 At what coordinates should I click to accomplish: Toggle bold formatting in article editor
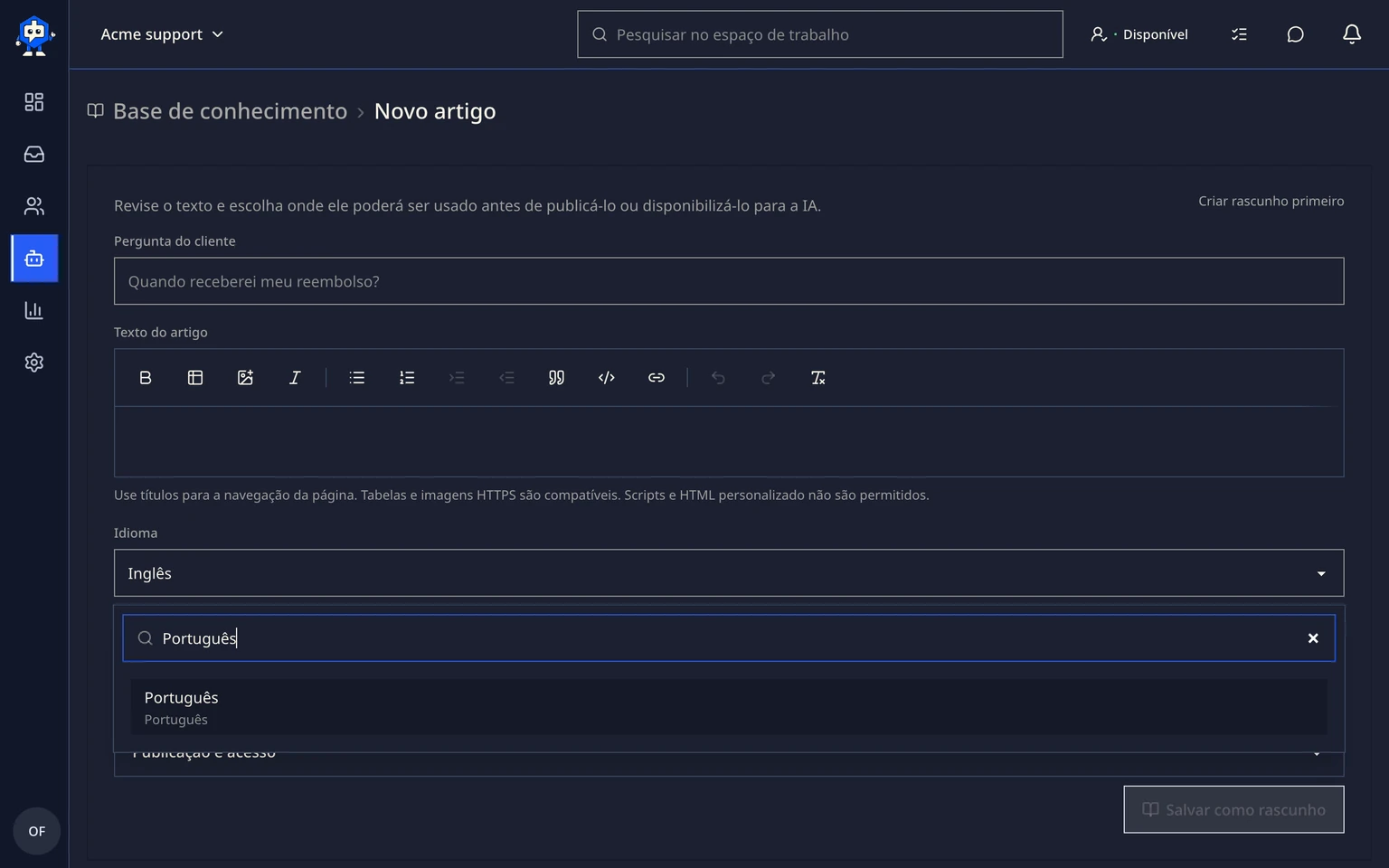pos(146,378)
